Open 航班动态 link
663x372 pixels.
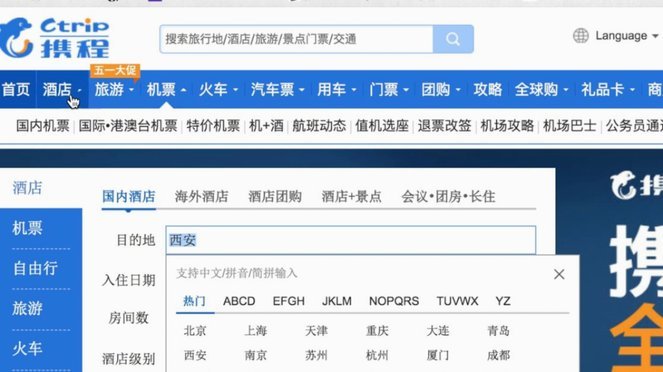319,126
